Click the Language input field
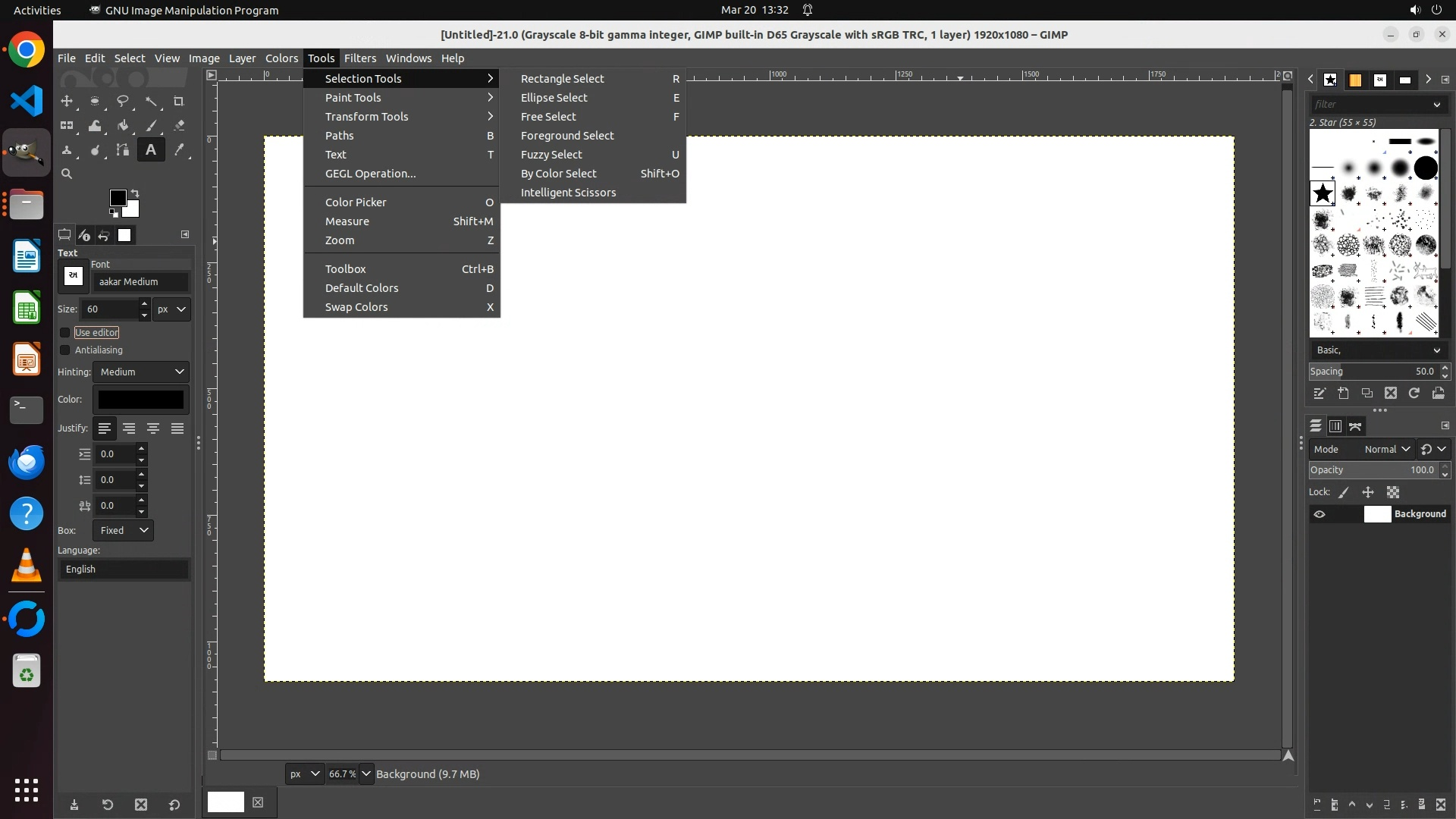Viewport: 1456px width, 819px height. (x=124, y=569)
